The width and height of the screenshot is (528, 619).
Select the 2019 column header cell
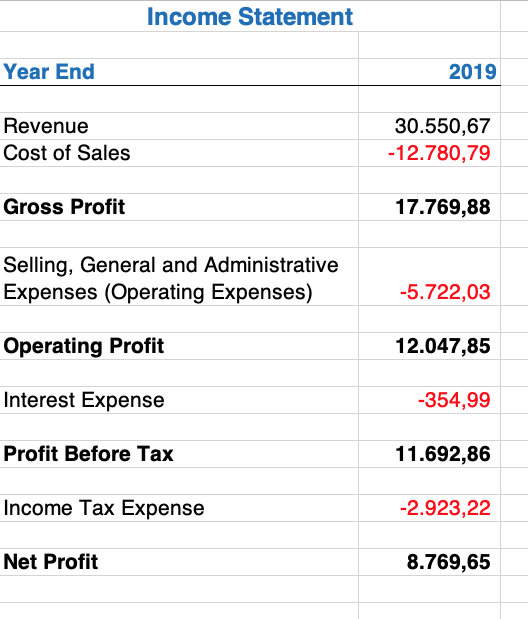(x=429, y=72)
